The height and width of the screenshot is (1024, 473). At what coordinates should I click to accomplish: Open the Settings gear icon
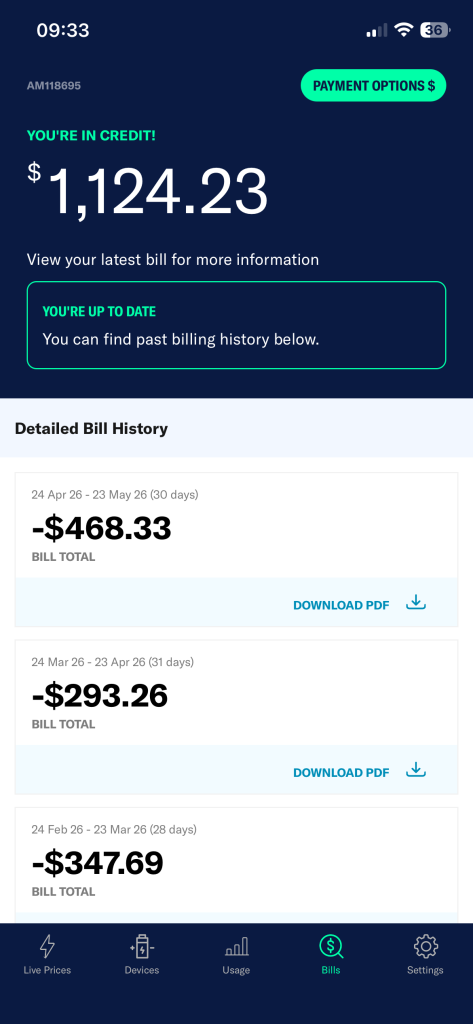(425, 945)
